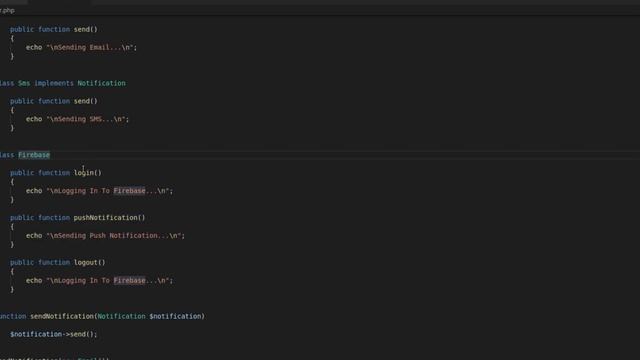Click the Notification type hint in sendNotification
This screenshot has height=360, width=640.
121,316
